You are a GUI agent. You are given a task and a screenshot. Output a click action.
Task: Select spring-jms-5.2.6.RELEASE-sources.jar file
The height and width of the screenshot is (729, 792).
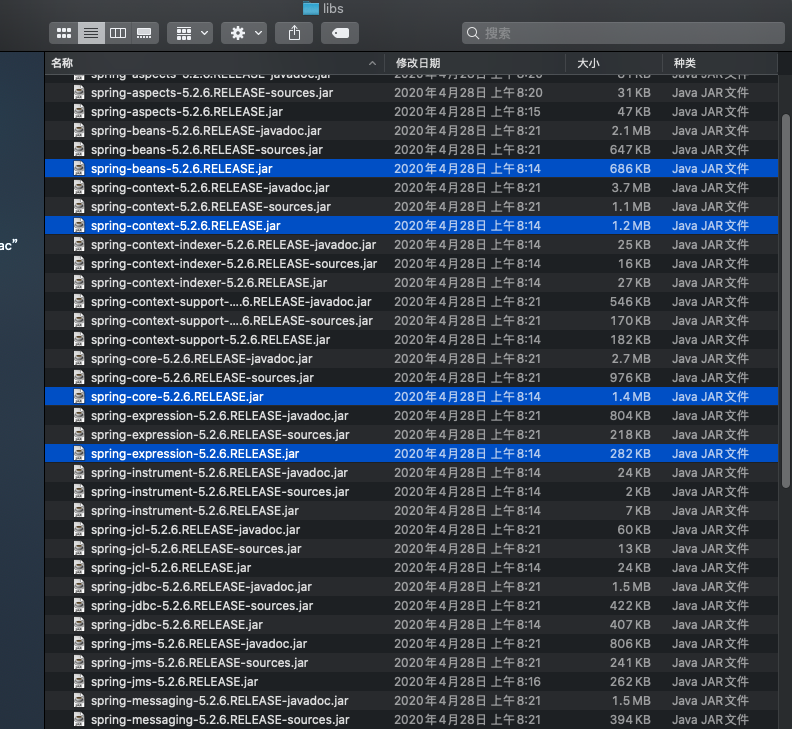[x=412, y=662]
